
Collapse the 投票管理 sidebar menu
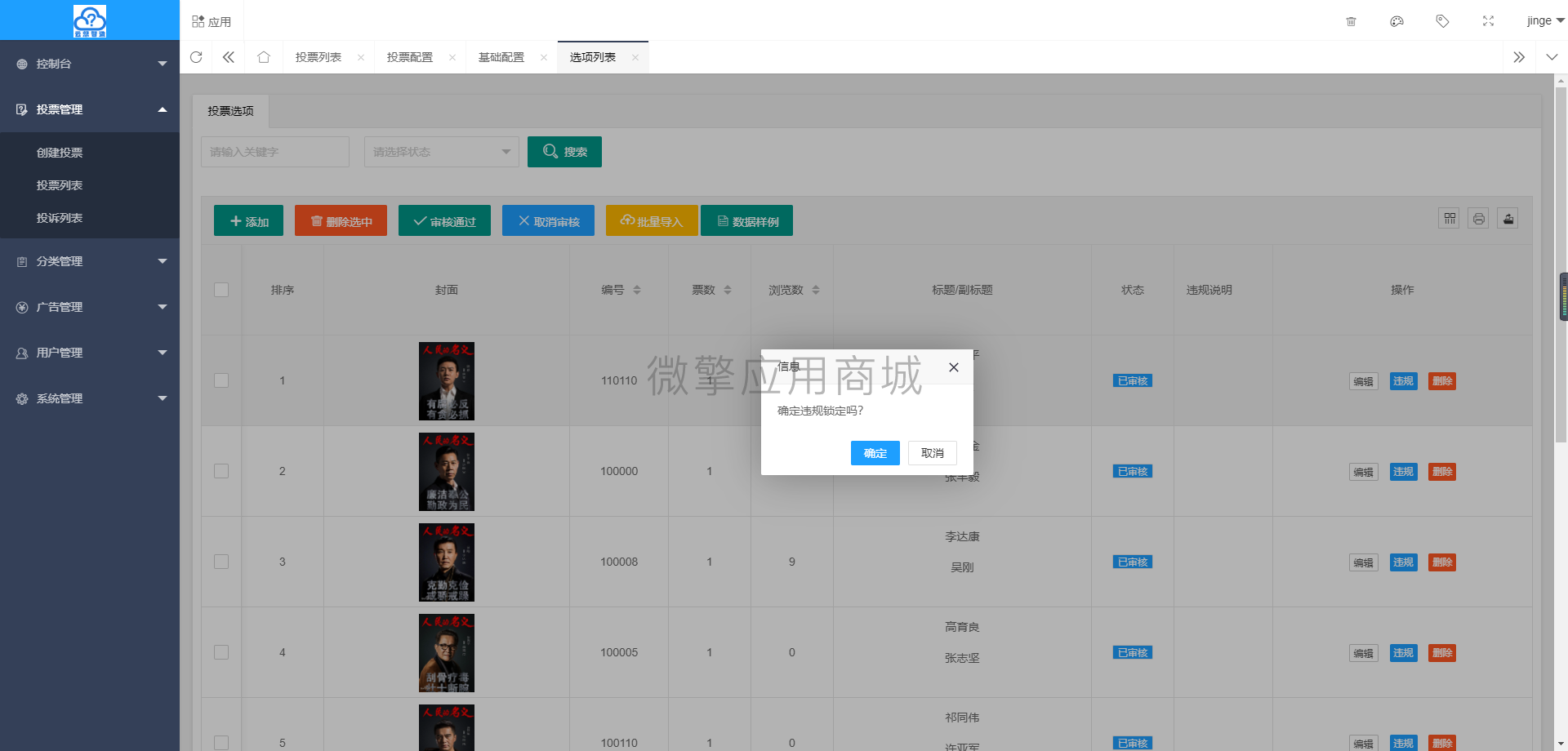click(90, 109)
